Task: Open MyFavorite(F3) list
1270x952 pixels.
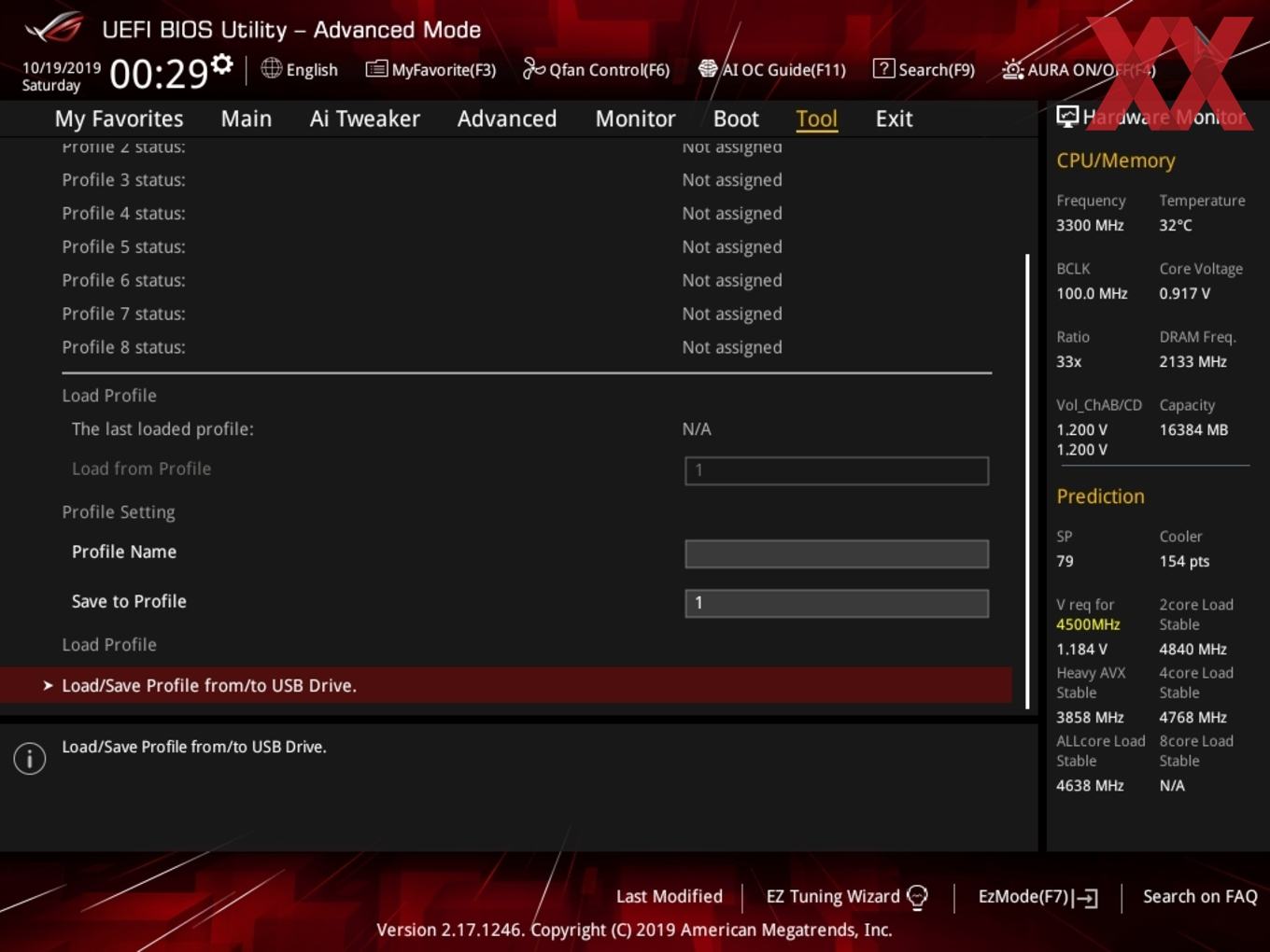Action: pyautogui.click(x=430, y=70)
